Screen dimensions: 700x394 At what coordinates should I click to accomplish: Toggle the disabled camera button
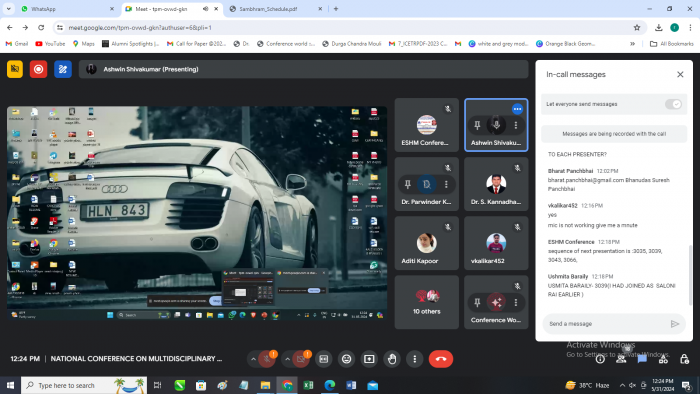301,359
